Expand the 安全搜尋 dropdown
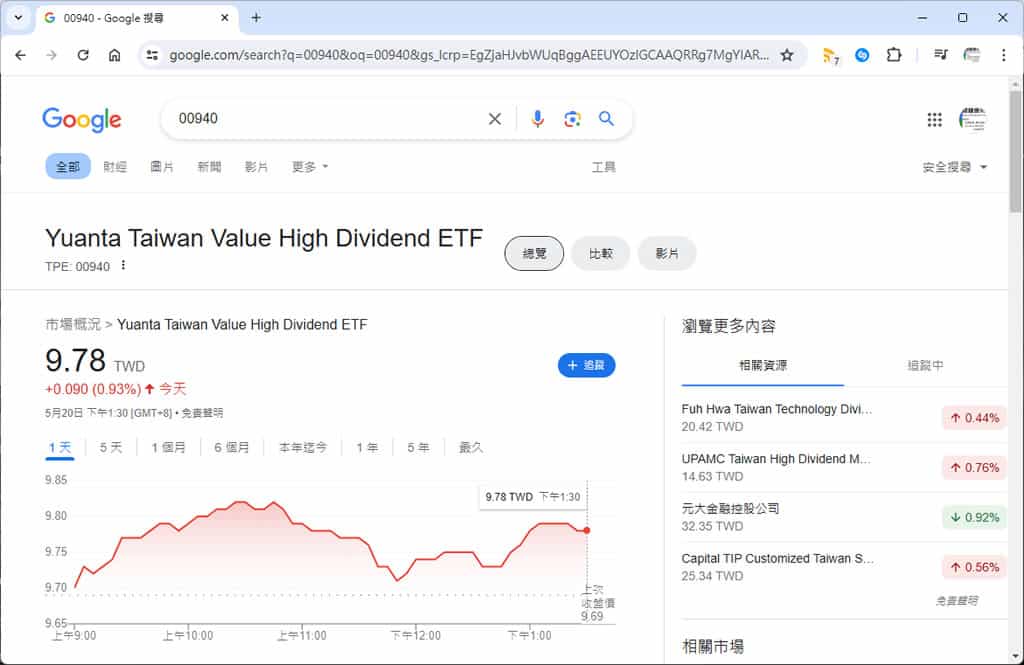Viewport: 1024px width, 665px height. pos(954,167)
